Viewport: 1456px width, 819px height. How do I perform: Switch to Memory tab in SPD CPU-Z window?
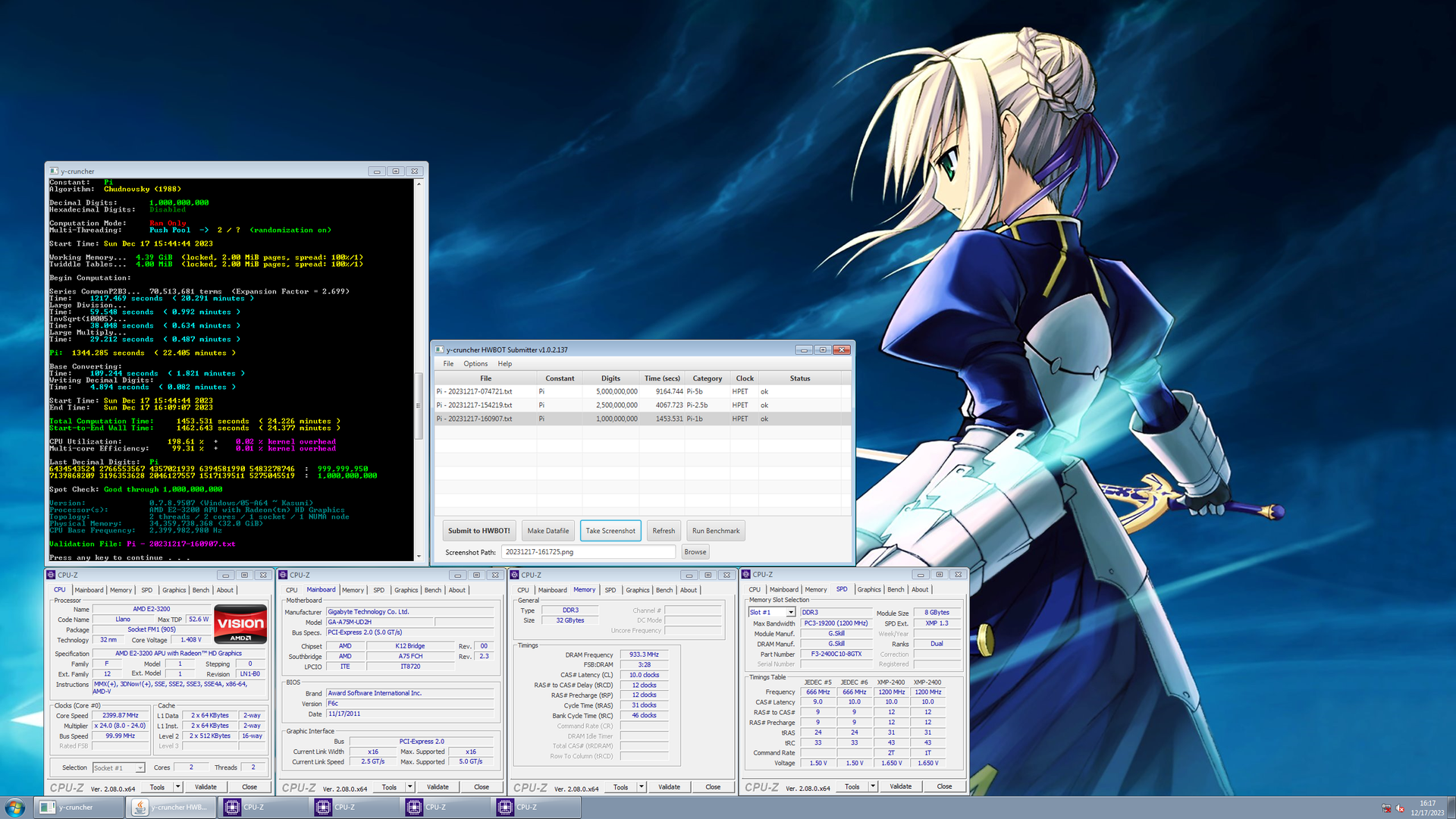pyautogui.click(x=816, y=589)
